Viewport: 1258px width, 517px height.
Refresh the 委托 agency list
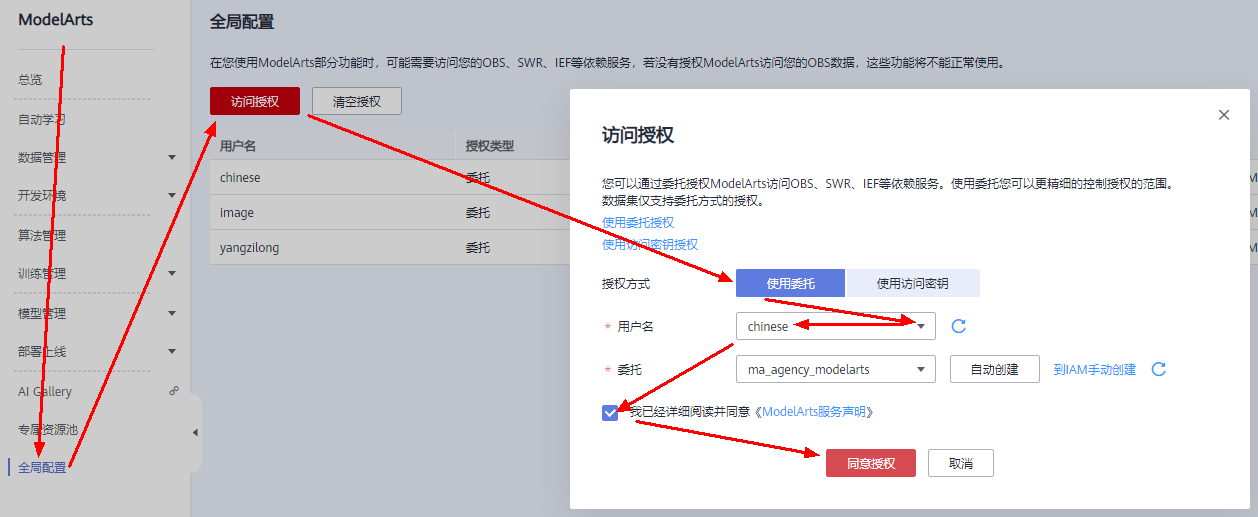click(1159, 369)
